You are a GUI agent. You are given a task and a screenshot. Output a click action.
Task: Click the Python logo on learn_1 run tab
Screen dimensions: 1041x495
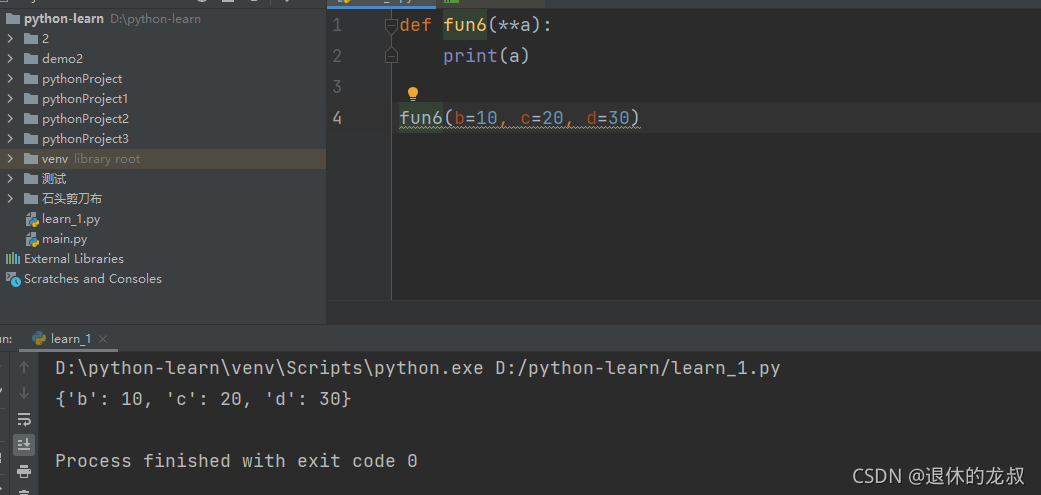39,338
